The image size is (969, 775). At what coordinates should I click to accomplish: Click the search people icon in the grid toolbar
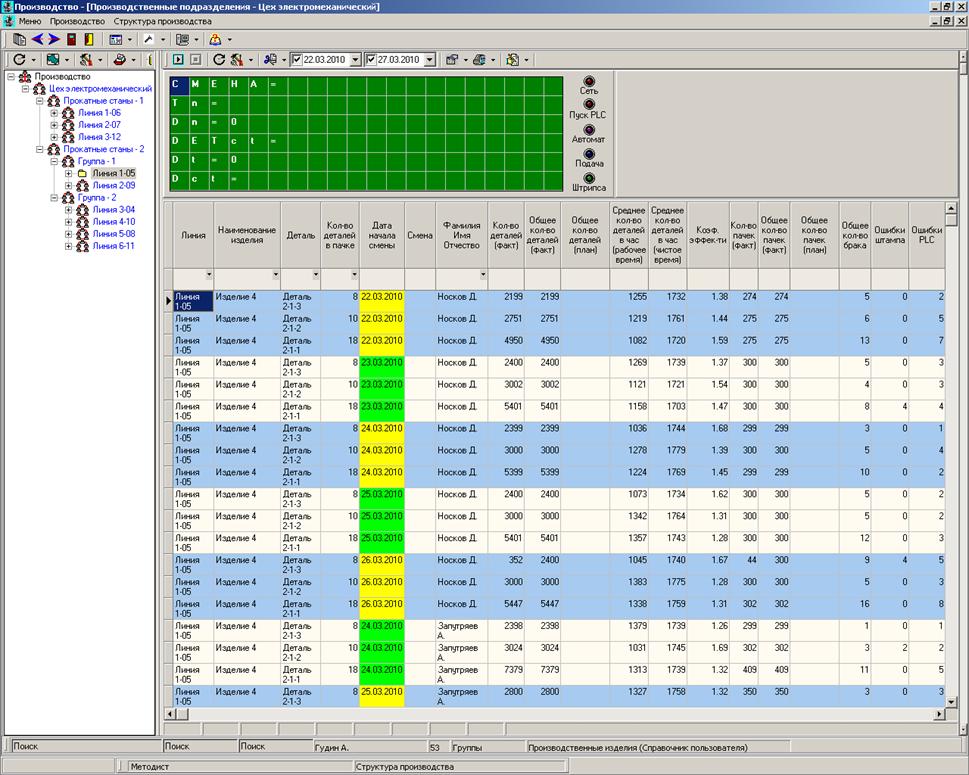[x=237, y=59]
